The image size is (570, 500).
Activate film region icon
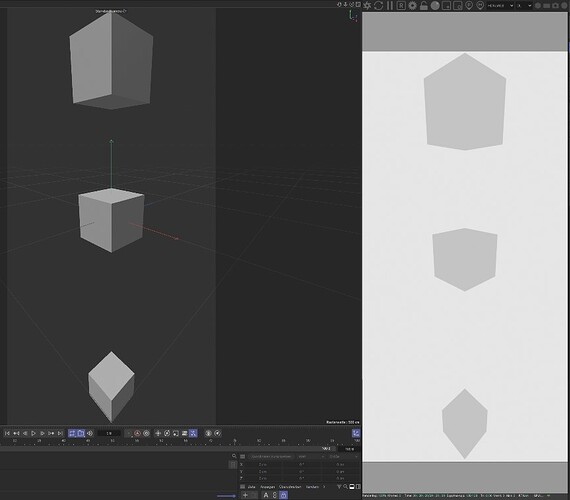[458, 5]
